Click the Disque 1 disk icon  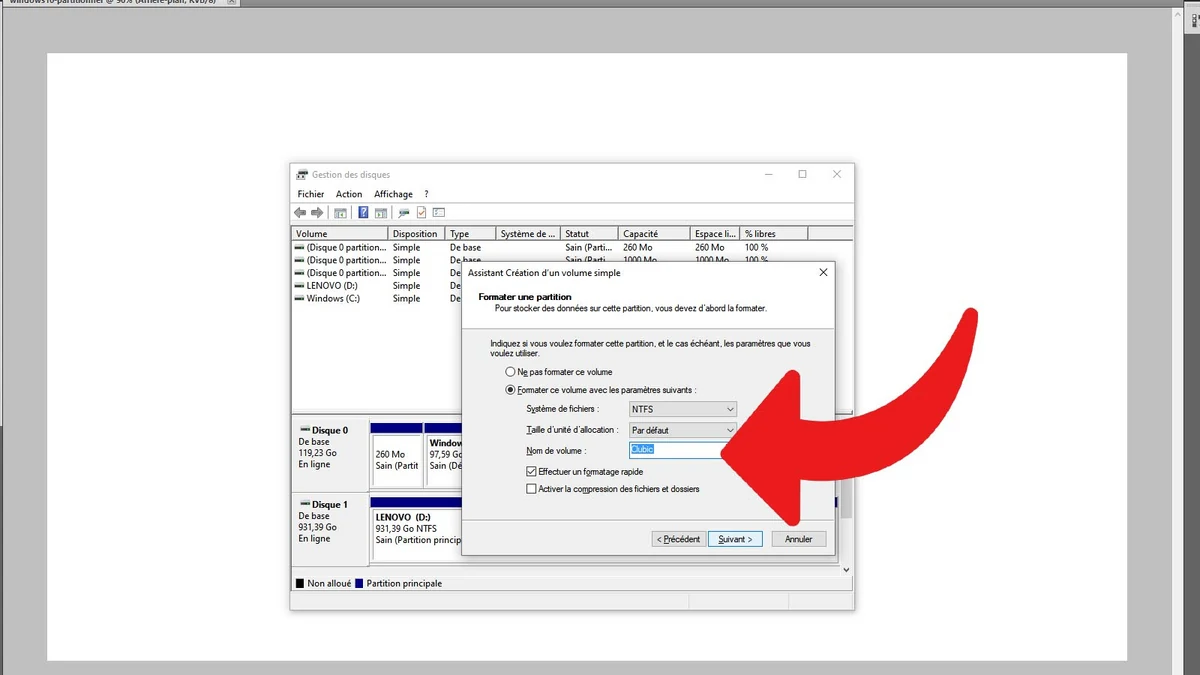pos(304,505)
